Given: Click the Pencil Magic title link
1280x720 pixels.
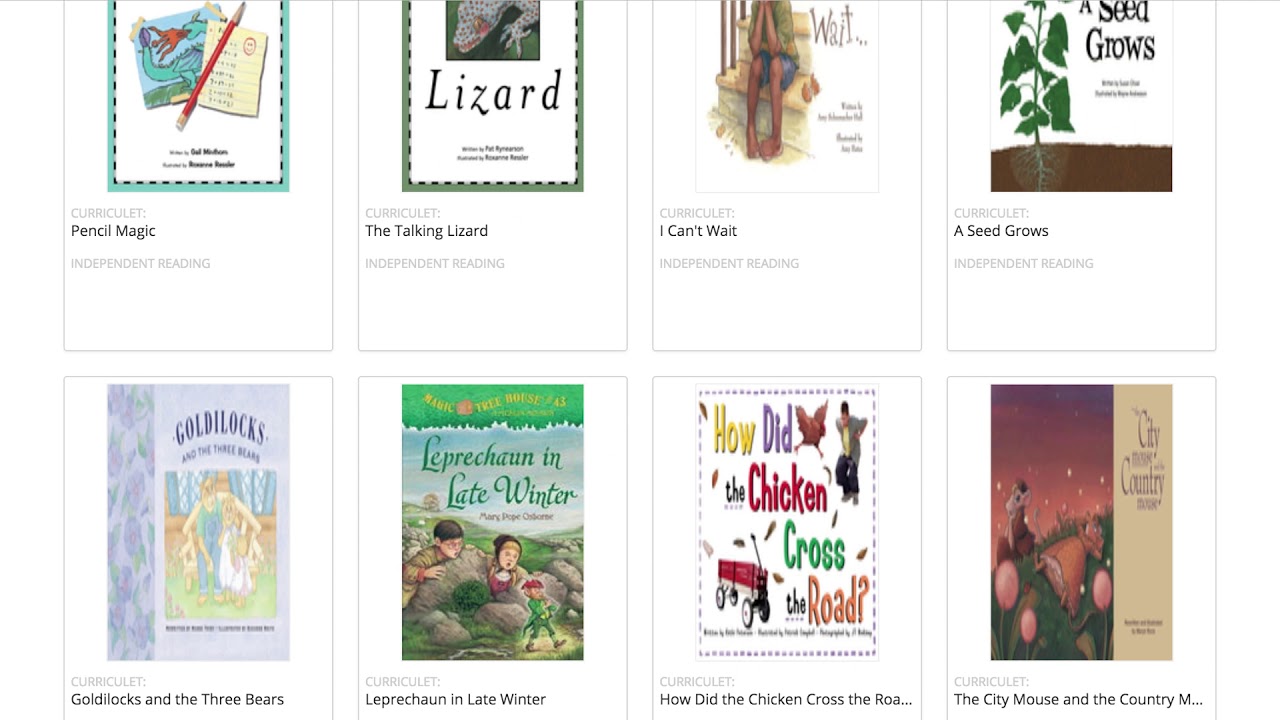Looking at the screenshot, I should pos(113,231).
